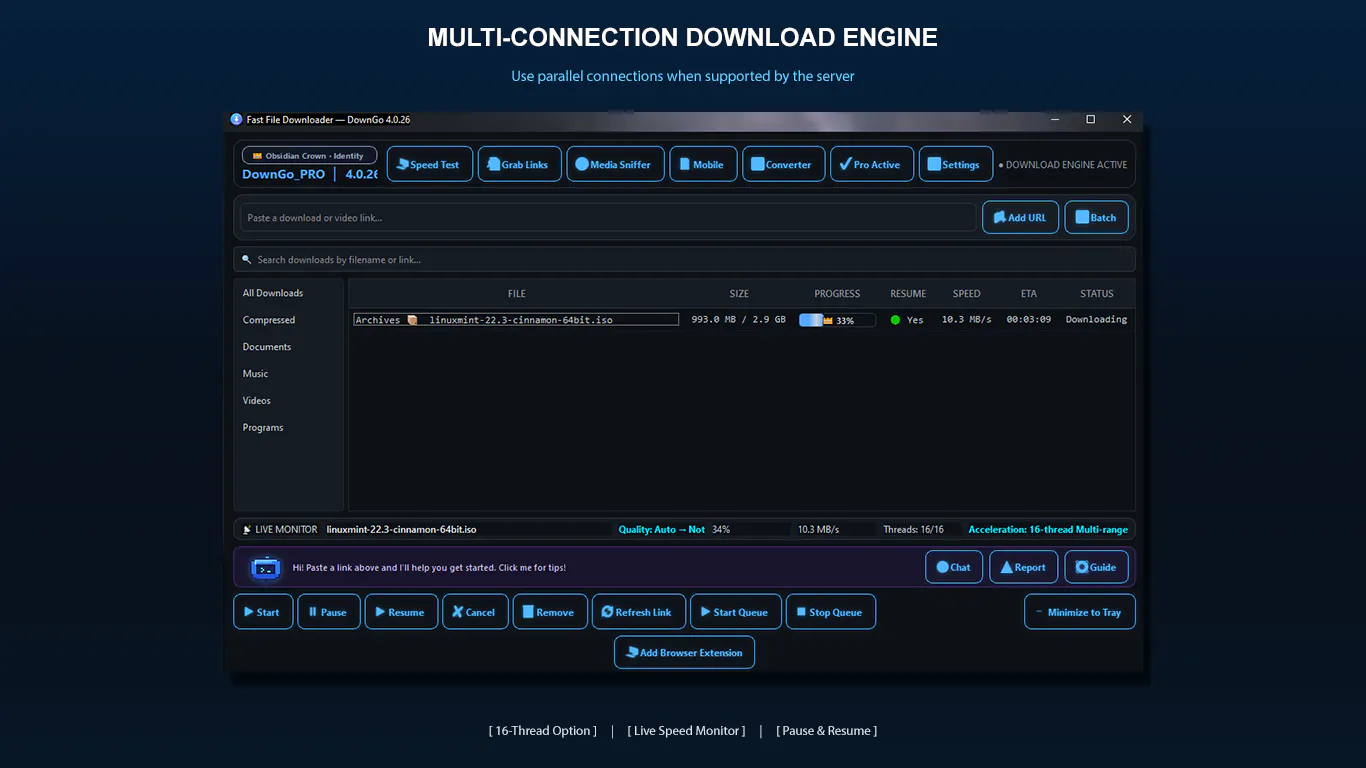
Task: Click Stop Queue
Action: pyautogui.click(x=830, y=612)
